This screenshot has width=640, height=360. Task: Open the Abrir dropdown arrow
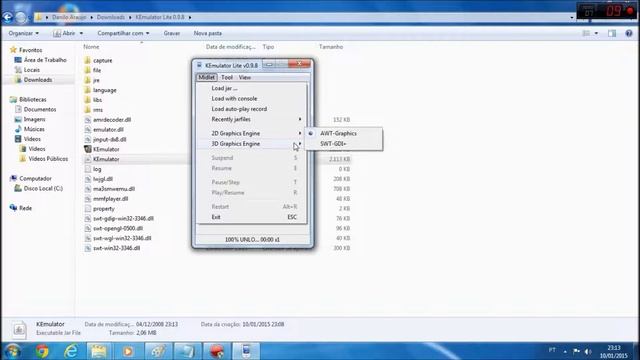(x=81, y=33)
